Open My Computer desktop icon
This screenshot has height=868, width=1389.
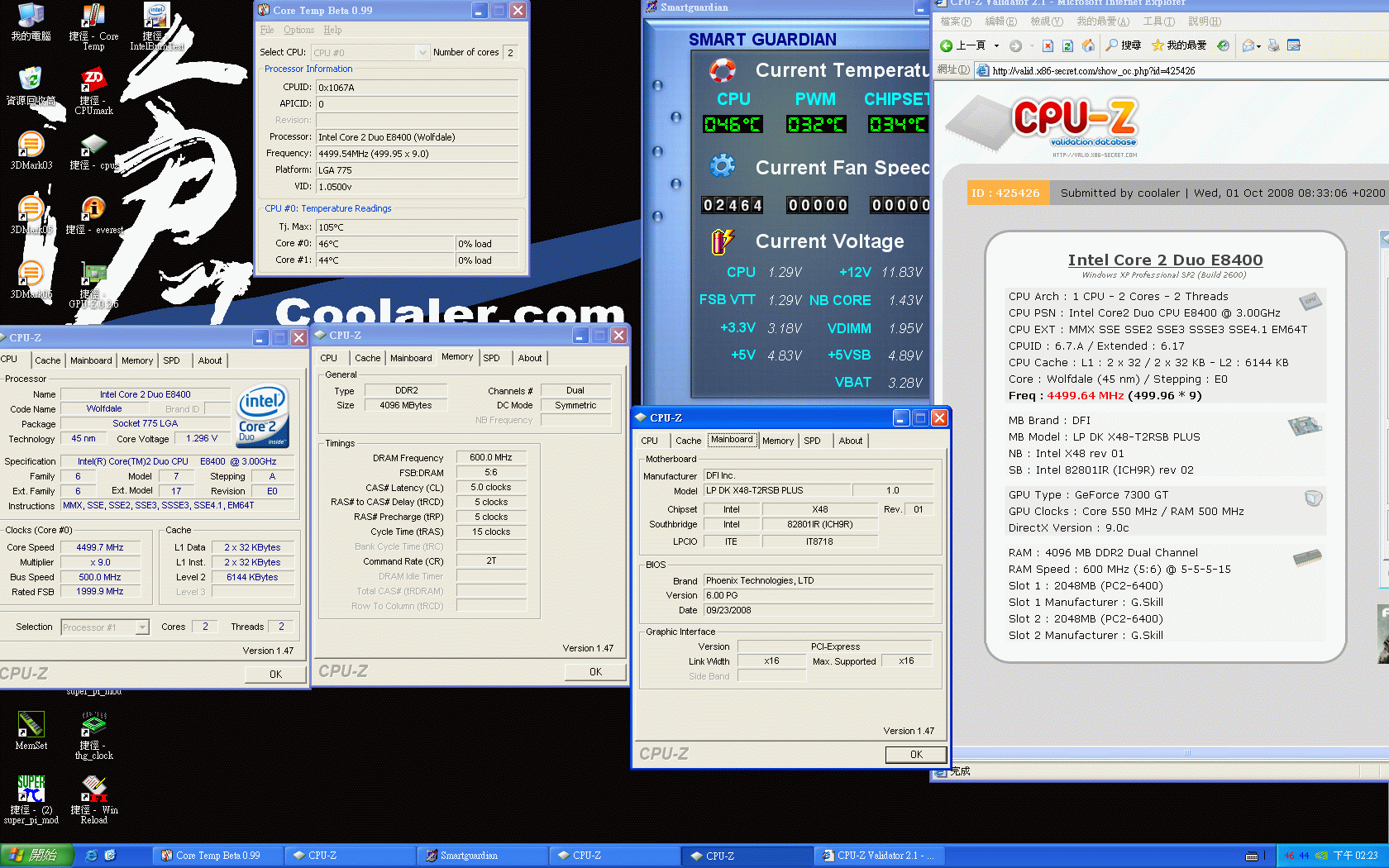pos(31,22)
